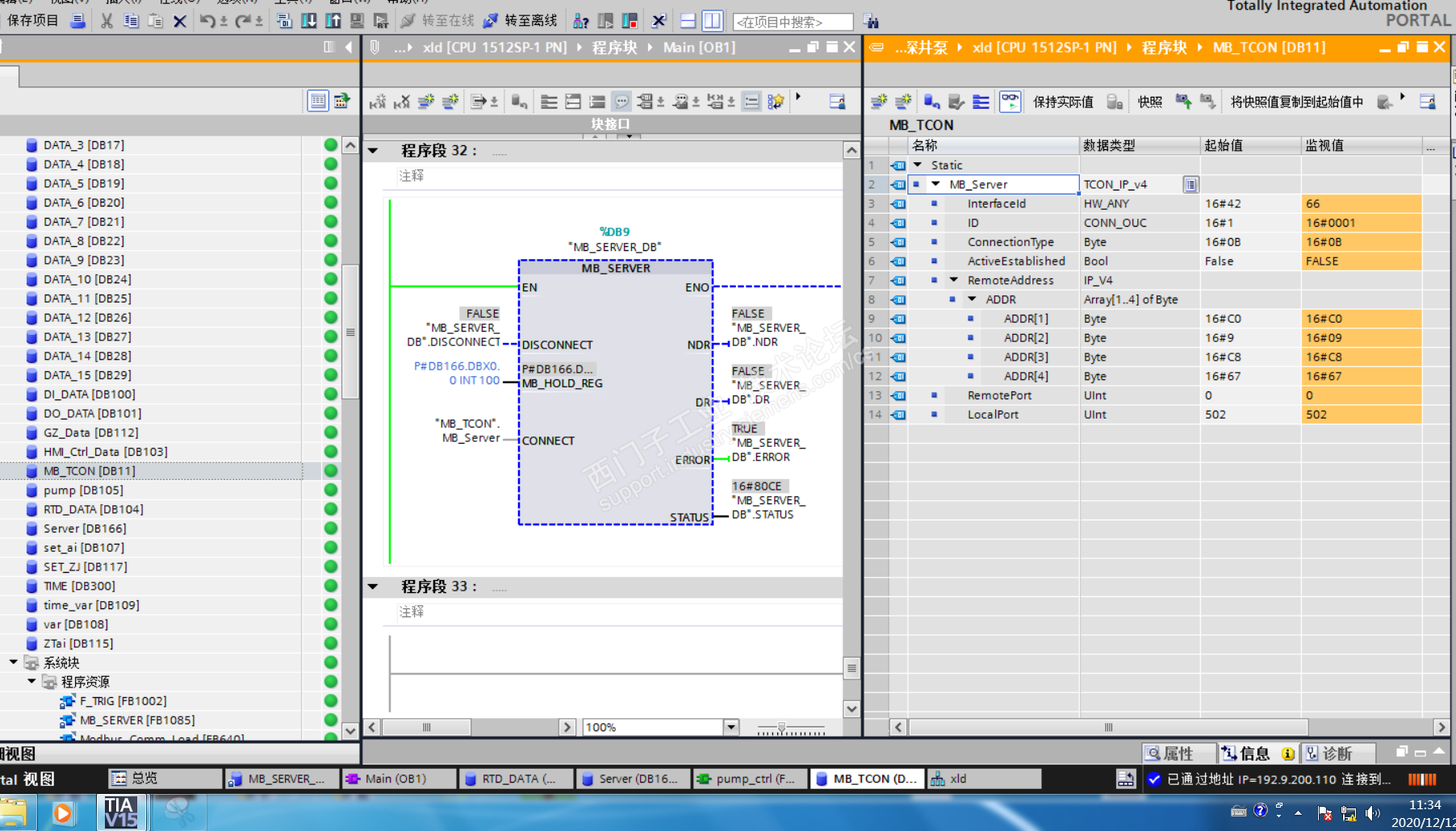Collapse the RemoteAddress structure
The image size is (1456, 831).
[954, 280]
